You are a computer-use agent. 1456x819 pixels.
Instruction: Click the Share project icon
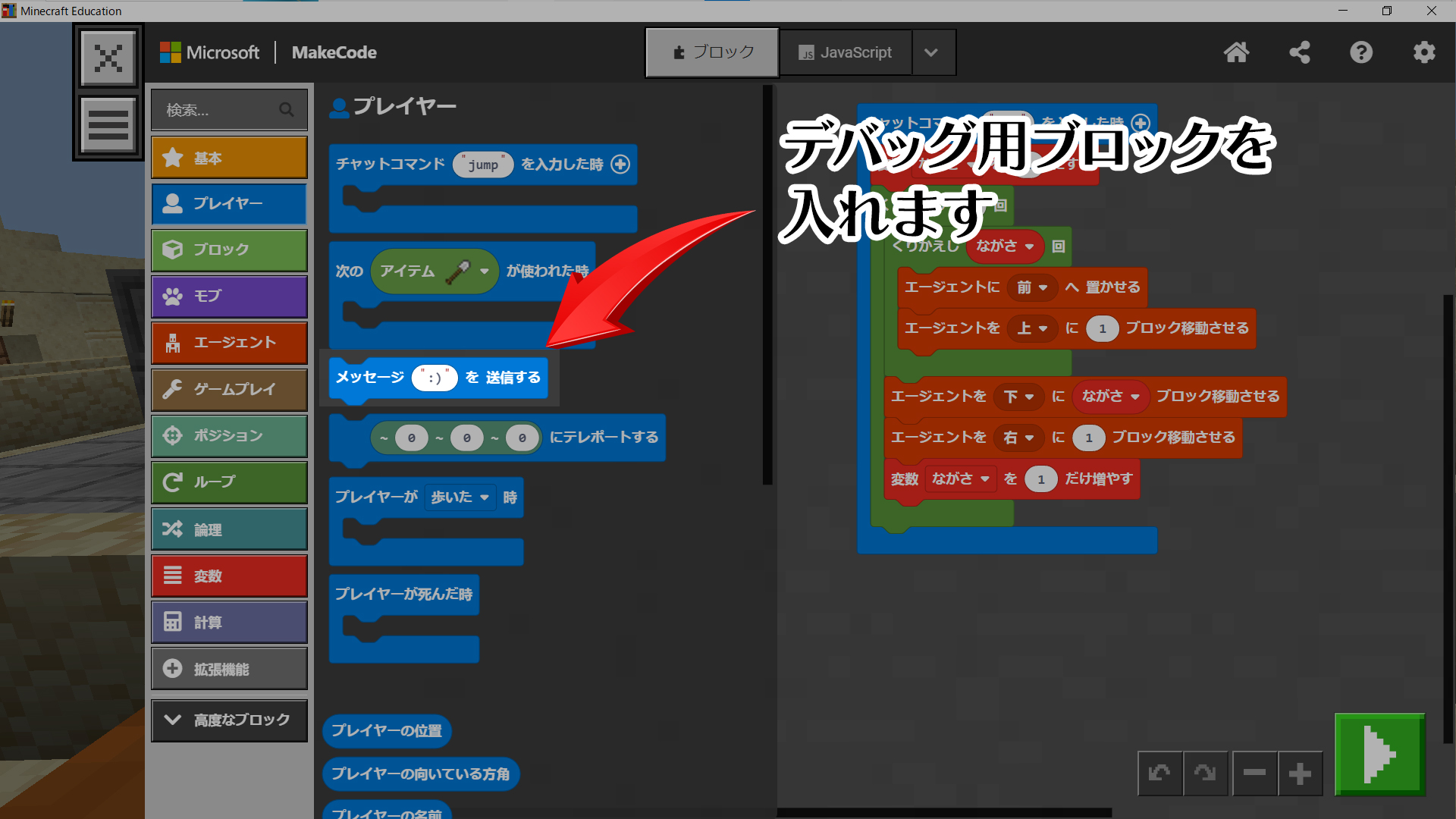[x=1299, y=52]
